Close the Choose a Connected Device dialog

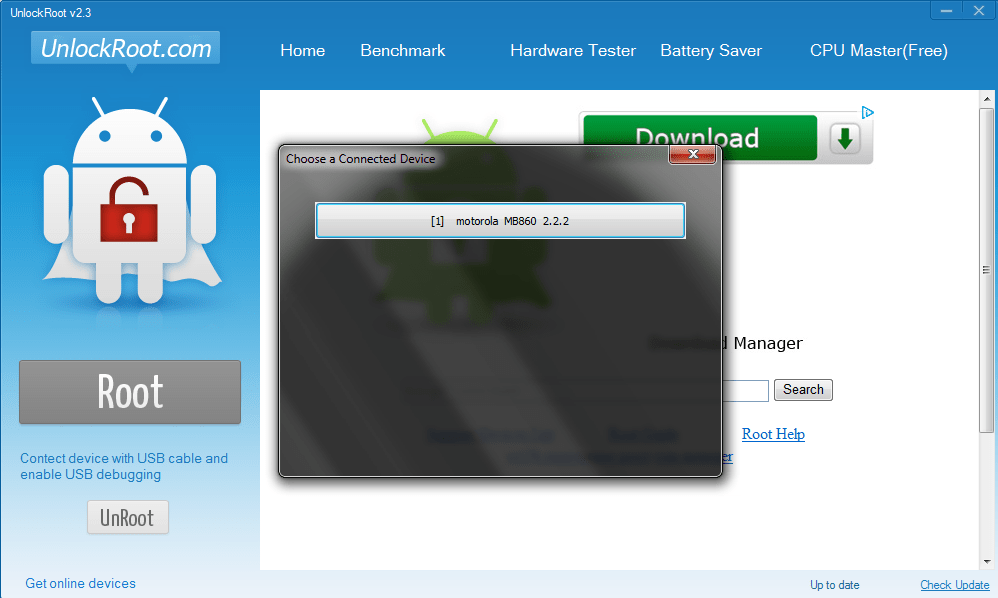(x=693, y=154)
